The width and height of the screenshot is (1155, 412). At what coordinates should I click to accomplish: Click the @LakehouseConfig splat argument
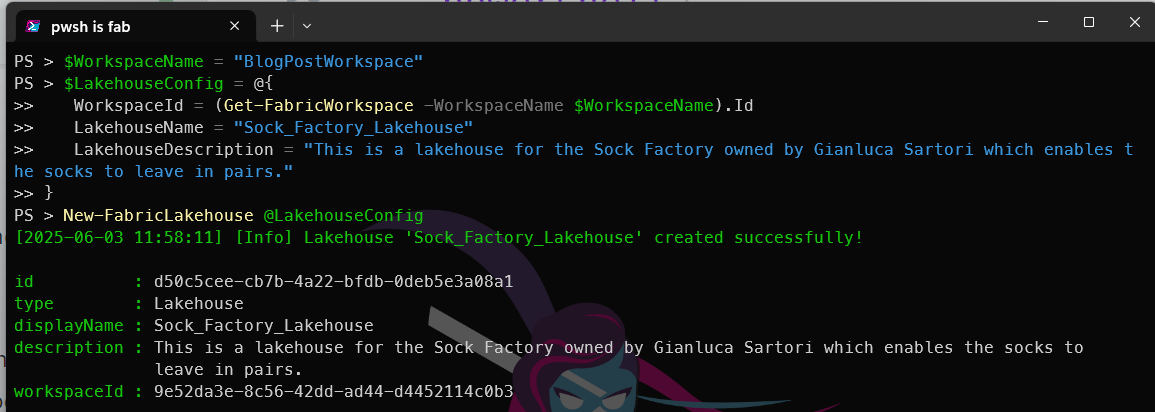343,216
